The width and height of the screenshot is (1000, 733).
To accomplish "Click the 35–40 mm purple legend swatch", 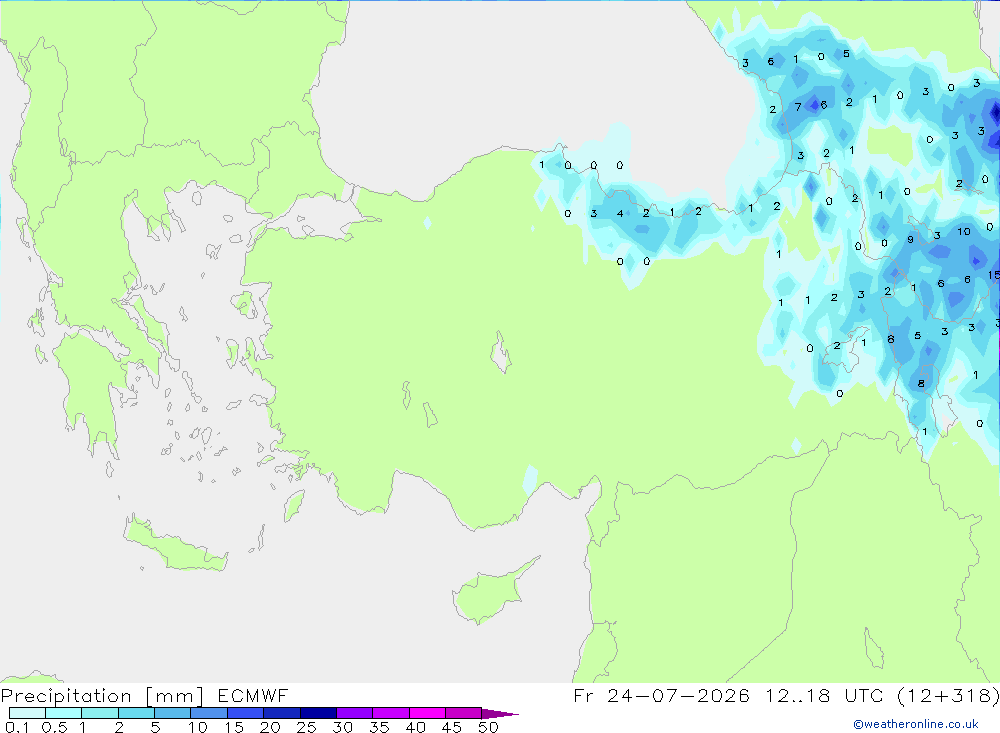I will click(x=391, y=713).
